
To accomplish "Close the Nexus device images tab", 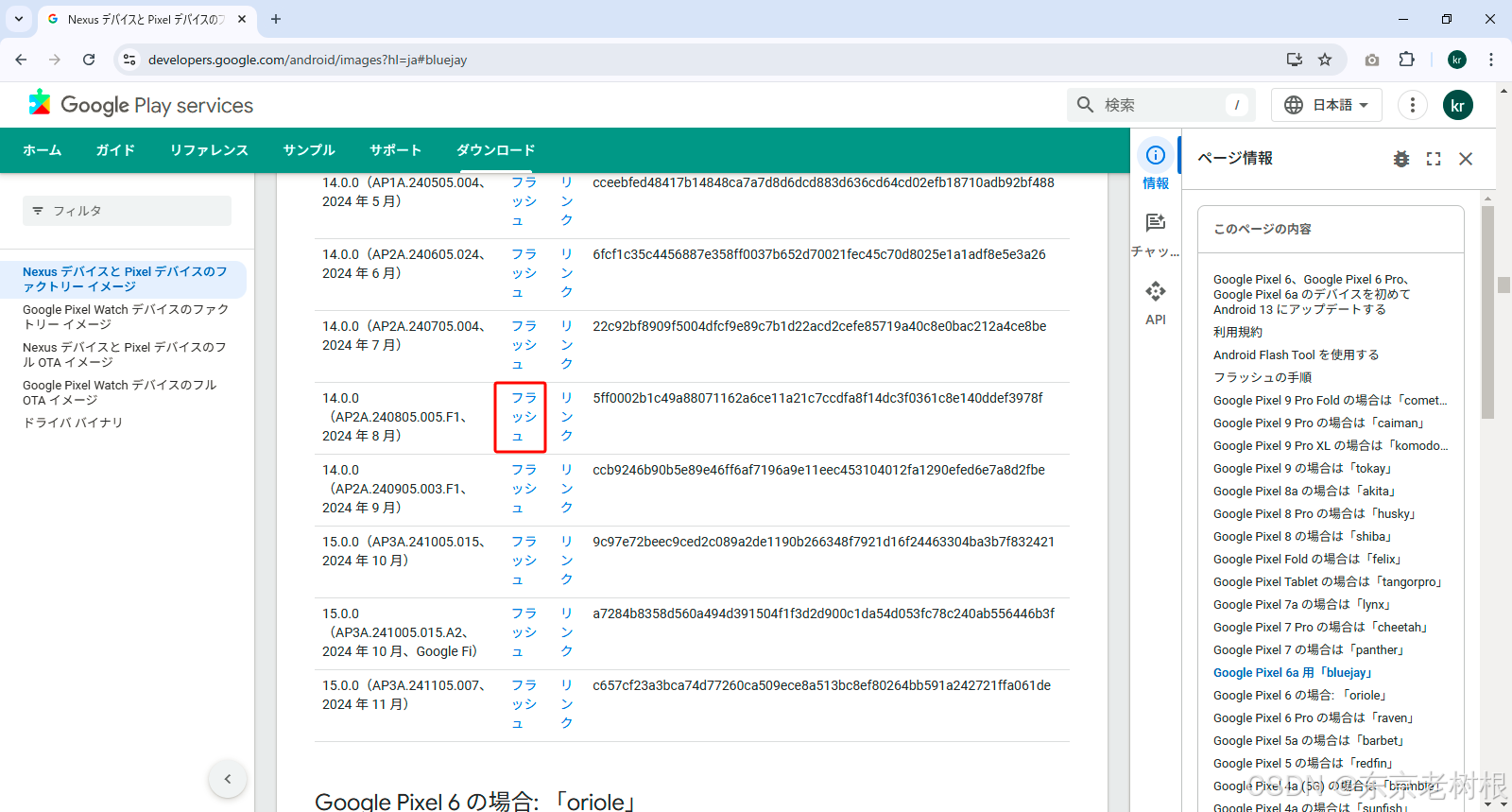I will coord(242,19).
